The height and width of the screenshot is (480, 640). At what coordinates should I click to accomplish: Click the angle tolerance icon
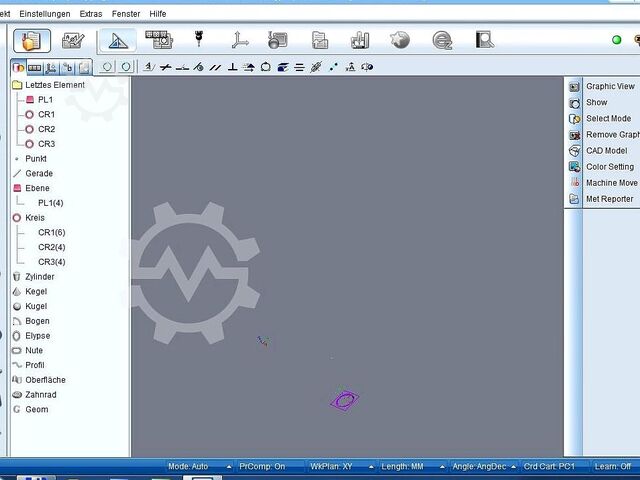(149, 67)
